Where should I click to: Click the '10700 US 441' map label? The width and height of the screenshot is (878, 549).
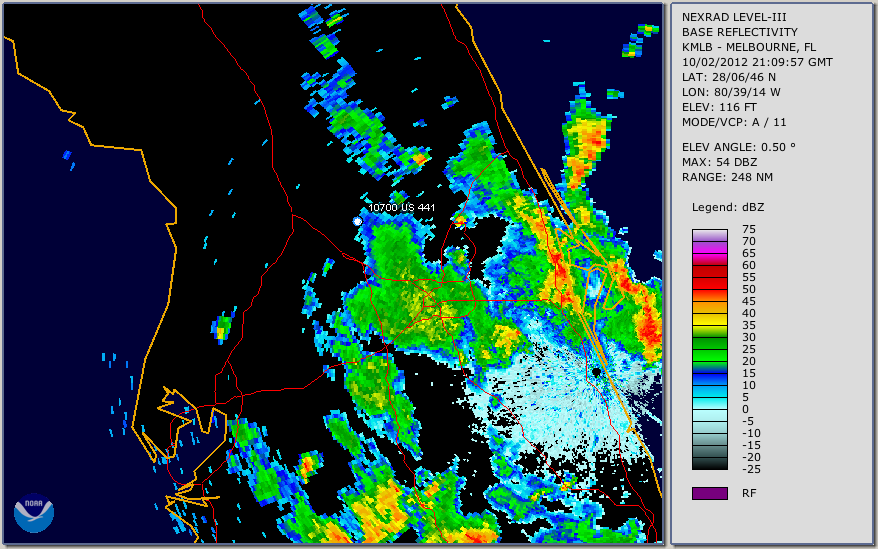(401, 207)
